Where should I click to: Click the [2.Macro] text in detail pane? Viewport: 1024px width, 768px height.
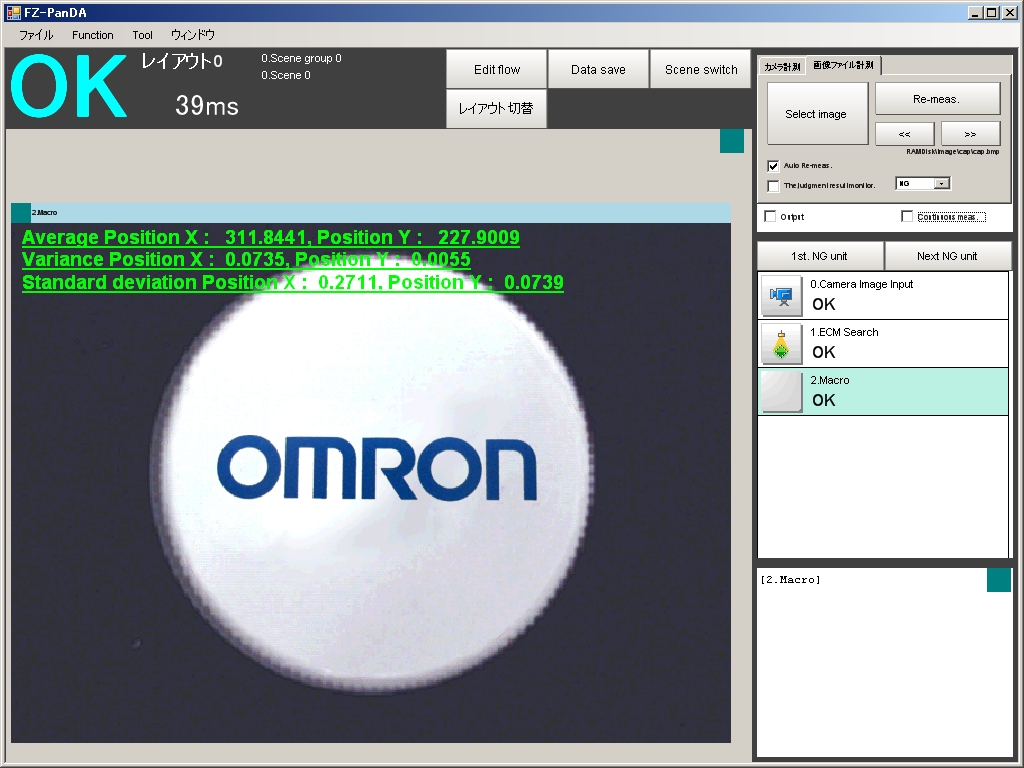tap(790, 580)
